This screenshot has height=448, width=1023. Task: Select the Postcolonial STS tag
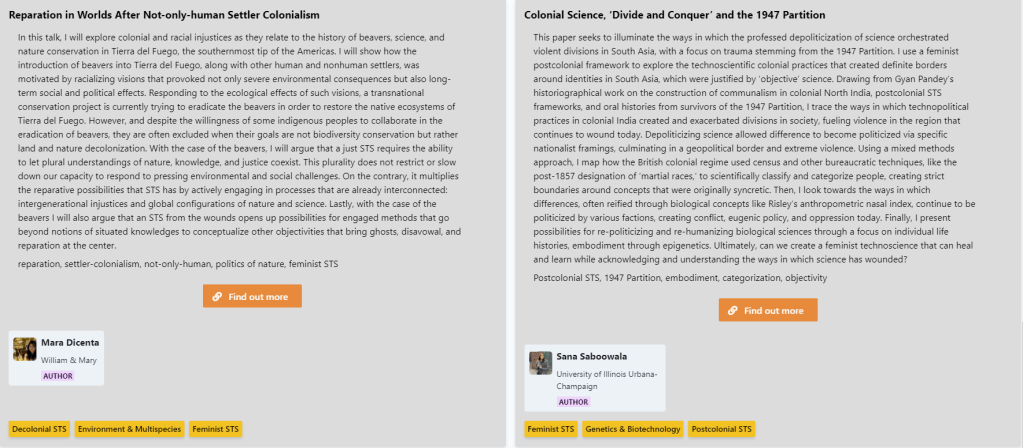tap(722, 429)
